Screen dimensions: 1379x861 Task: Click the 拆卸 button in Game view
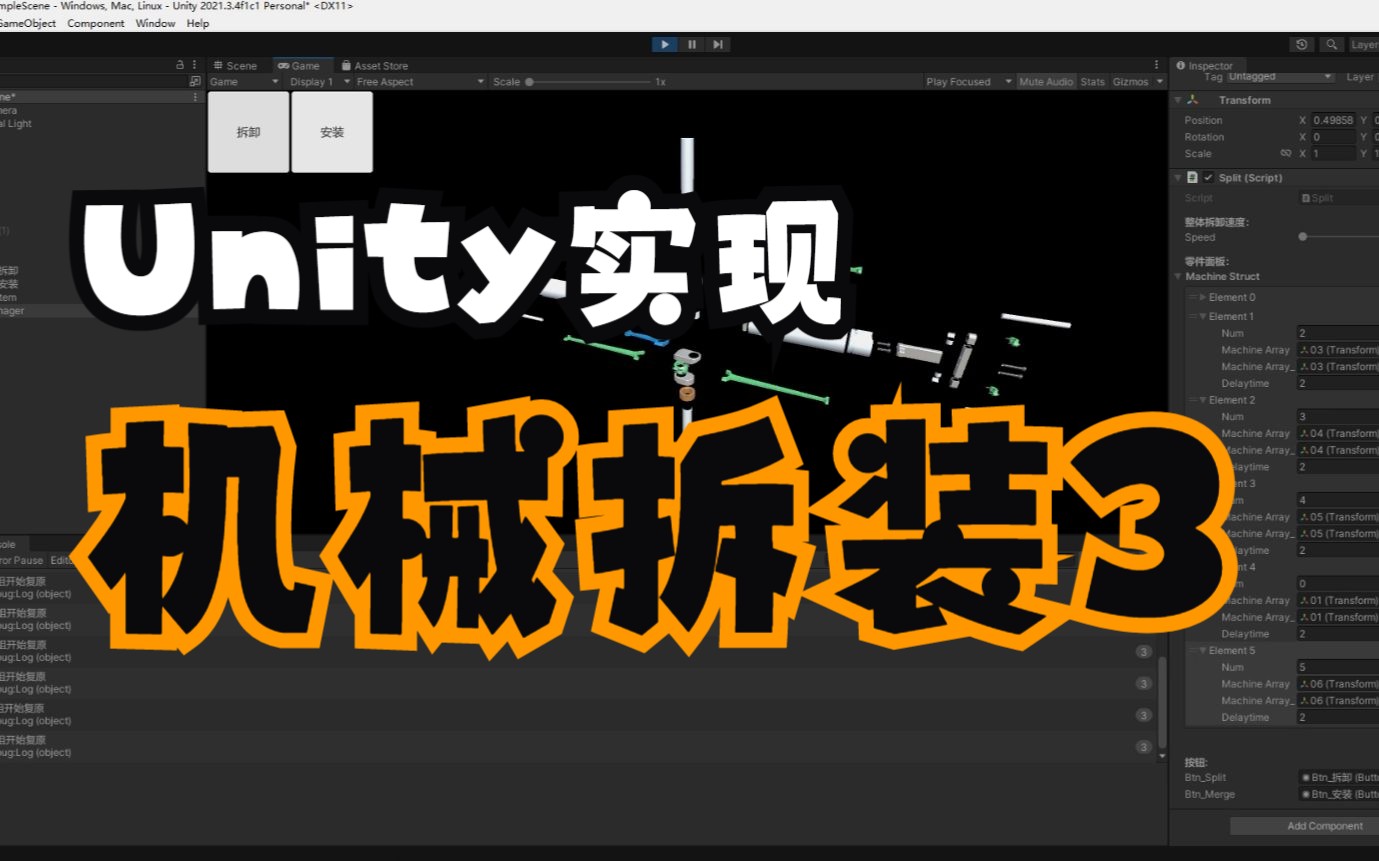click(248, 132)
